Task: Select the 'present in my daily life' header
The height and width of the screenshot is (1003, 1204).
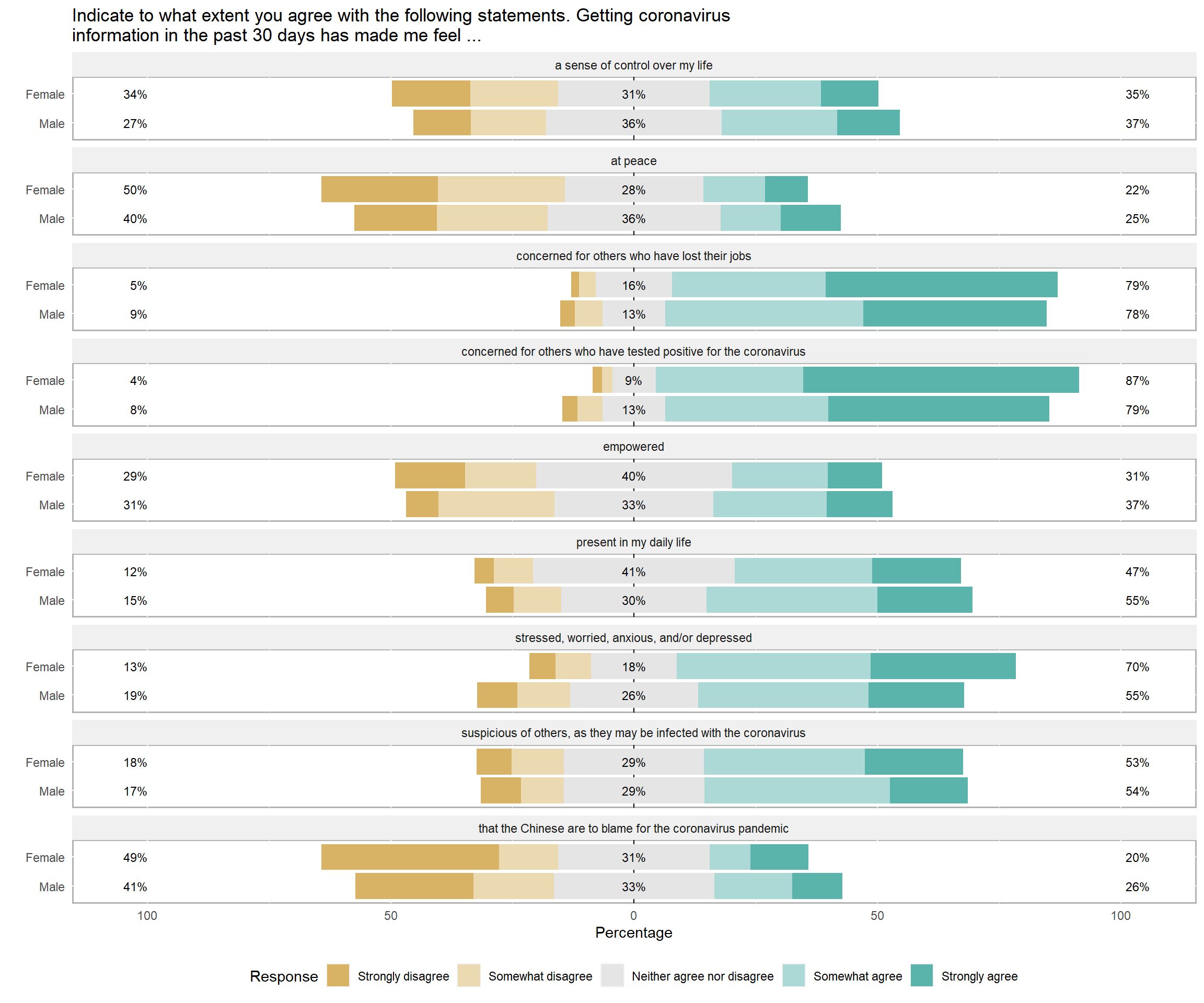Action: click(x=633, y=542)
